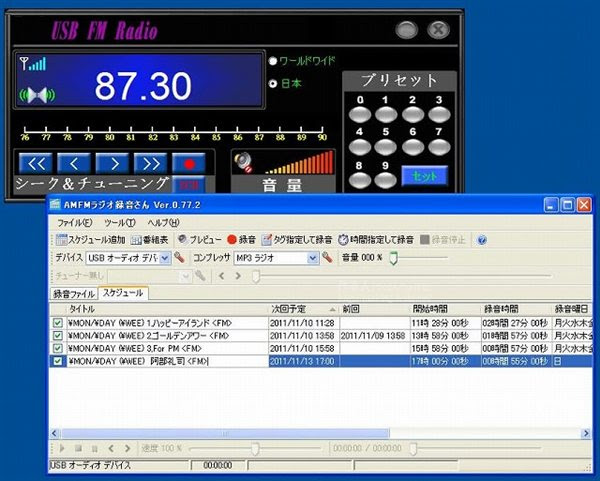600x481 pixels.
Task: Uncheck the ゴールデンアワー schedule checkbox
Action: click(x=58, y=336)
